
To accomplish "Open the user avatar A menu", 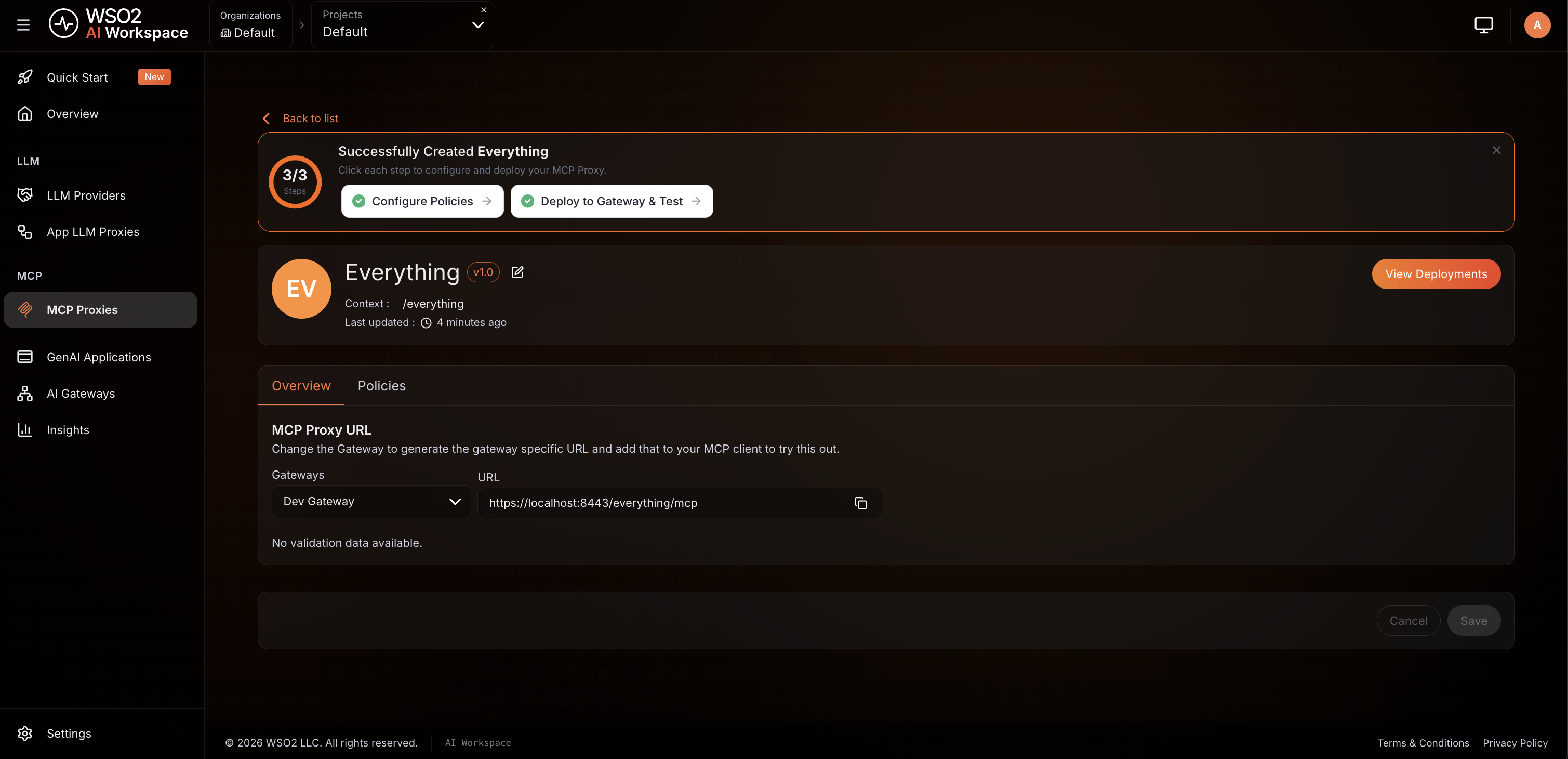I will (x=1537, y=25).
